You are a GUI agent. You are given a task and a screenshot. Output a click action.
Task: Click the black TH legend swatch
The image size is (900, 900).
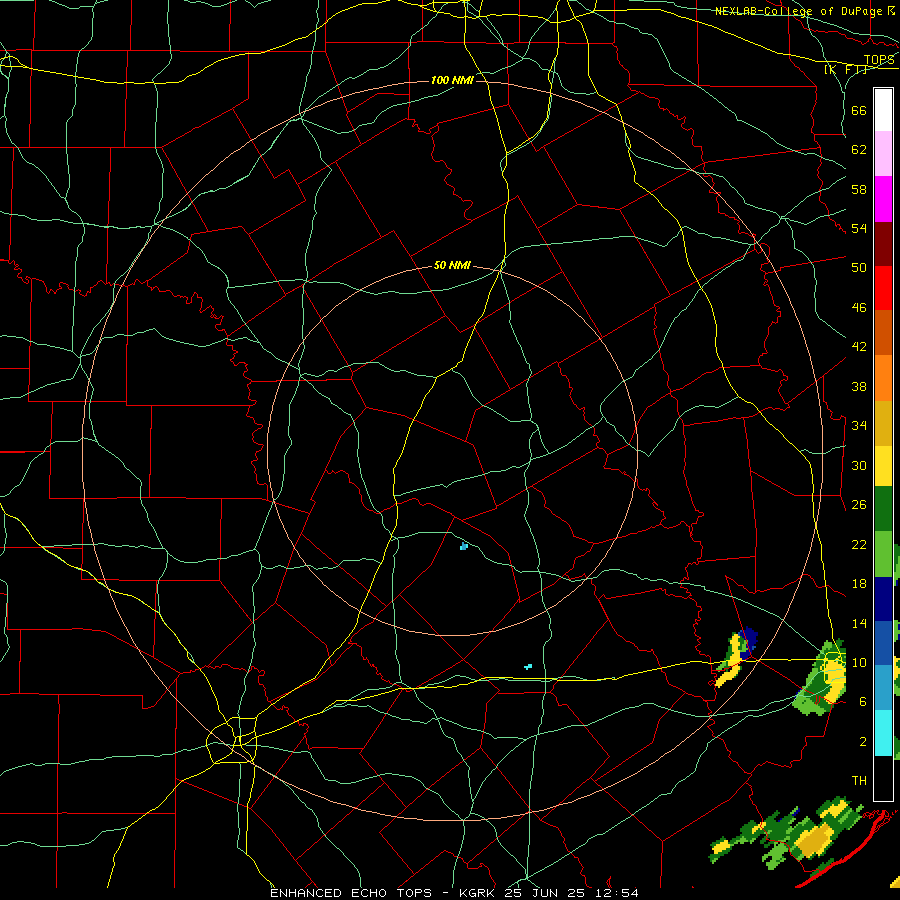883,778
